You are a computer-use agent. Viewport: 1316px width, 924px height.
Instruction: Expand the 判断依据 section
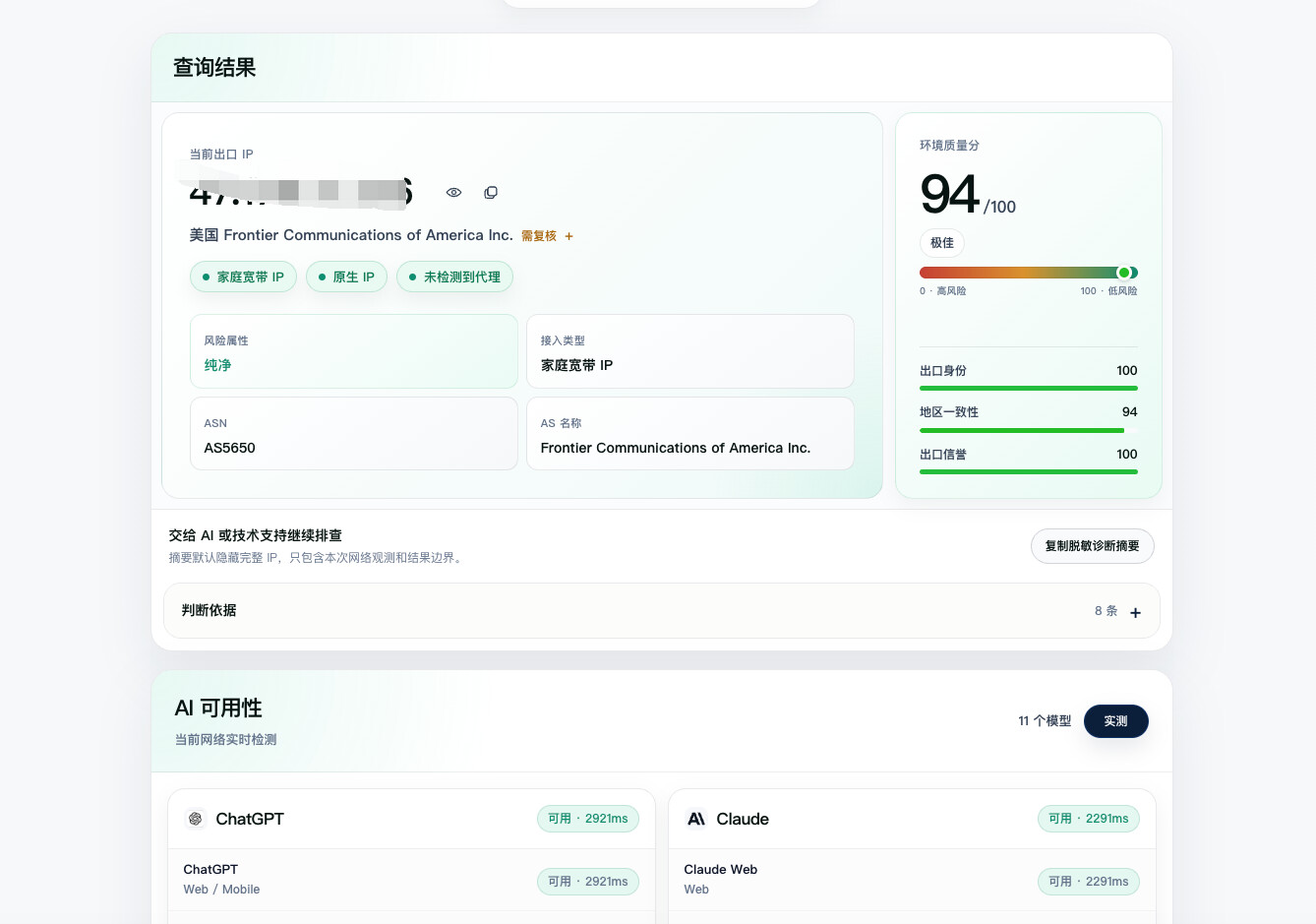(662, 611)
